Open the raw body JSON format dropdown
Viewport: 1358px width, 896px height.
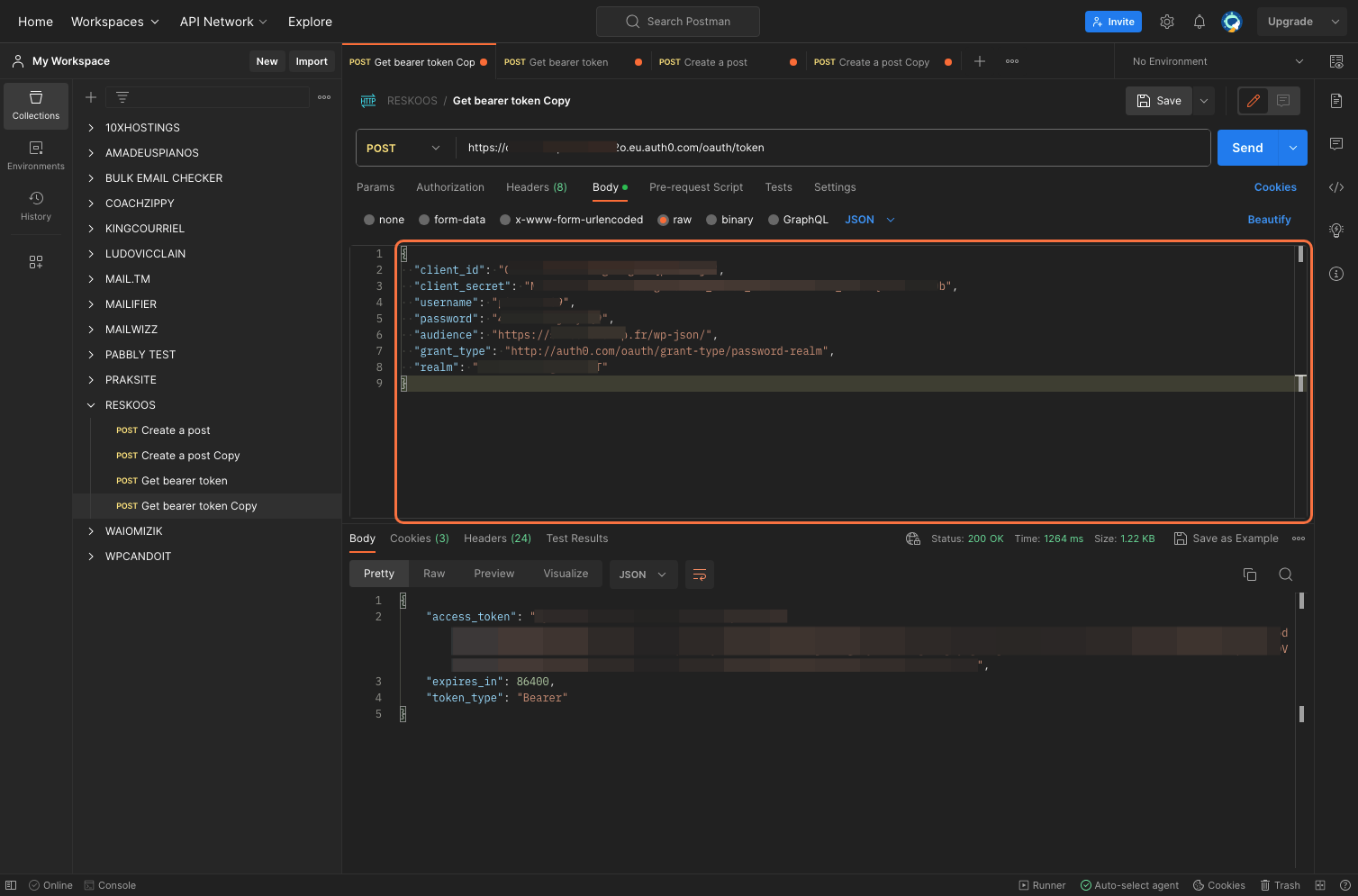pos(870,220)
